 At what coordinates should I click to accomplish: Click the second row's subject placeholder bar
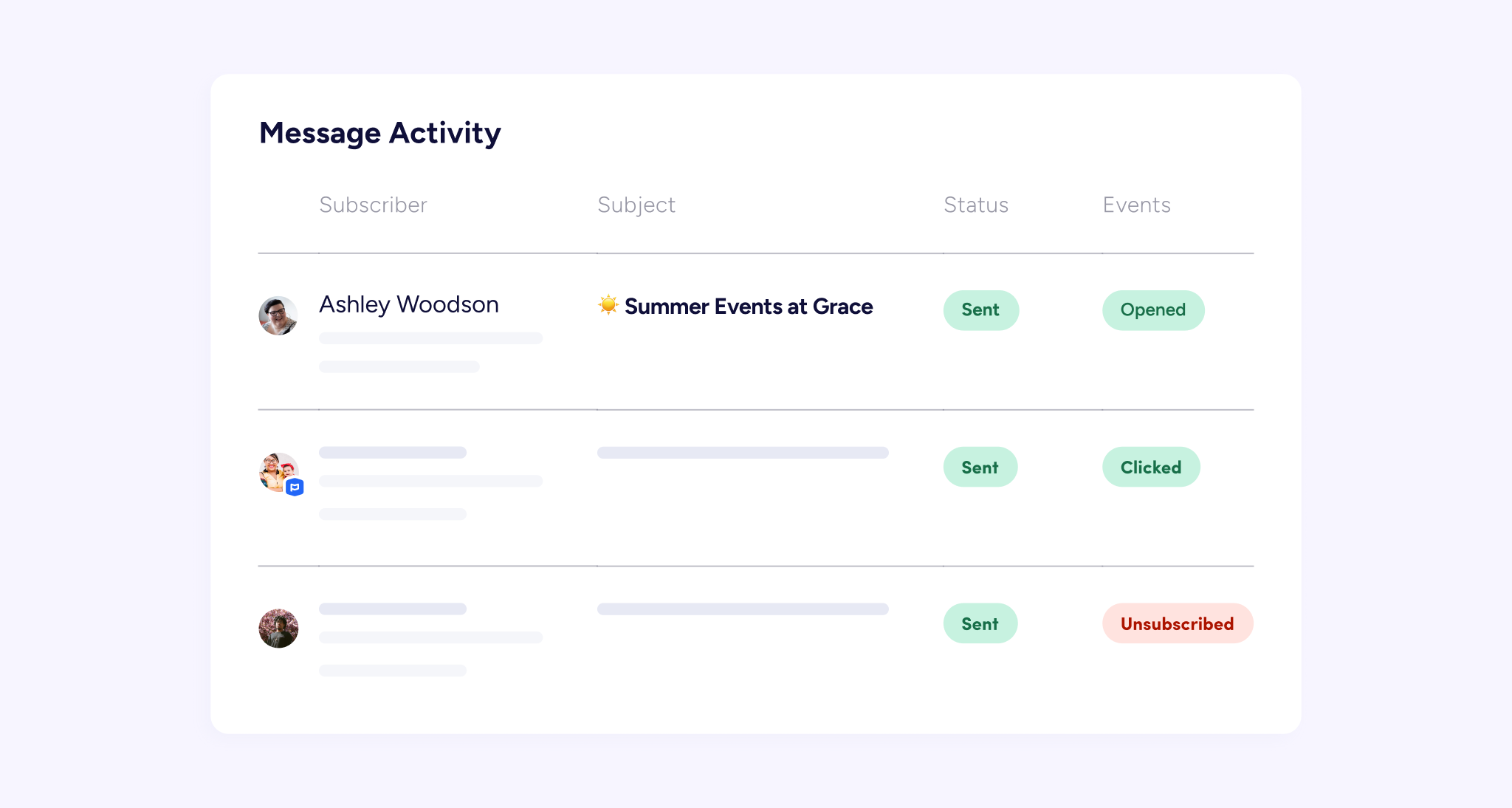[742, 453]
